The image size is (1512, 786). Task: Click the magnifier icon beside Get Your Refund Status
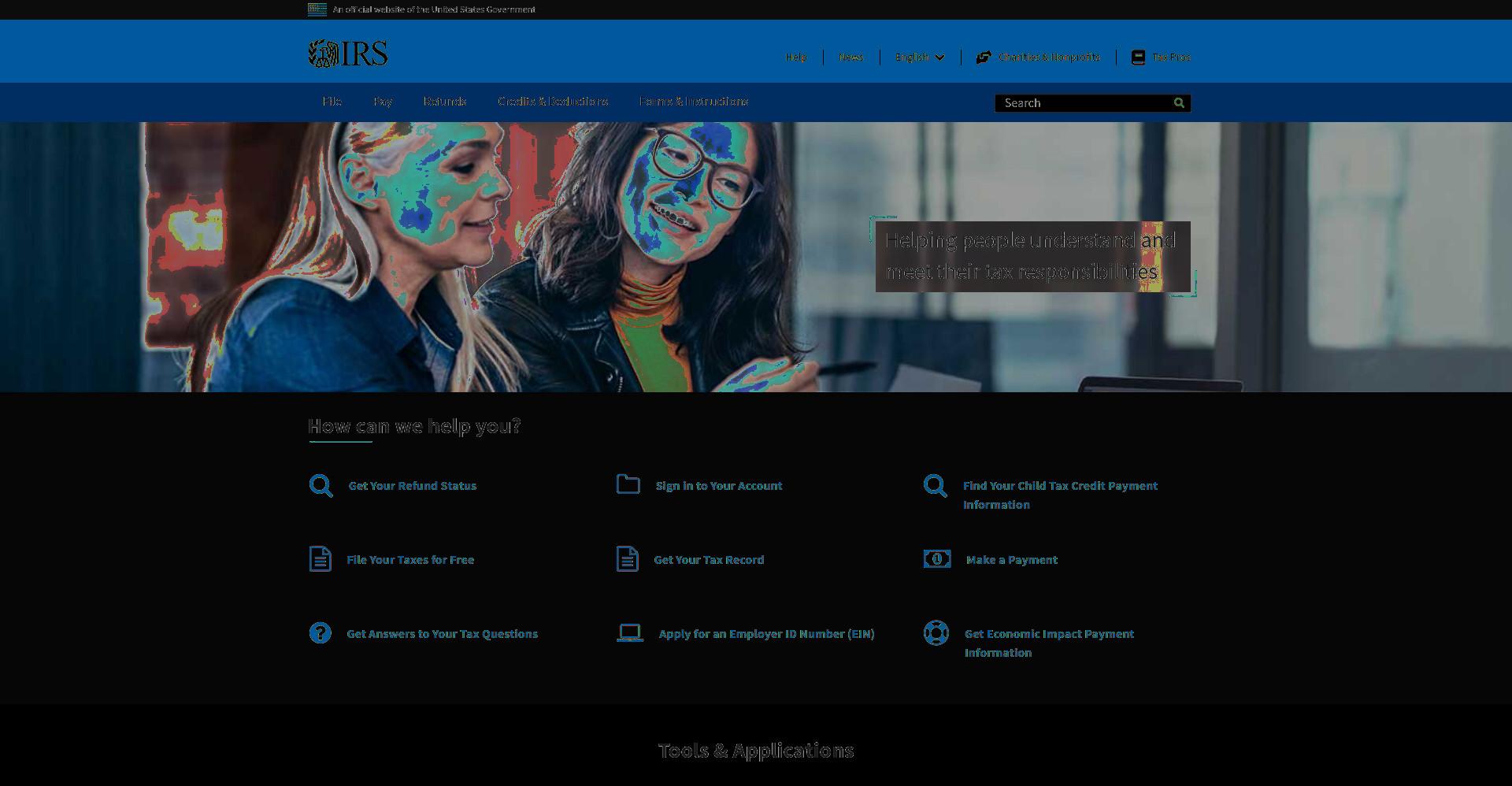tap(321, 485)
